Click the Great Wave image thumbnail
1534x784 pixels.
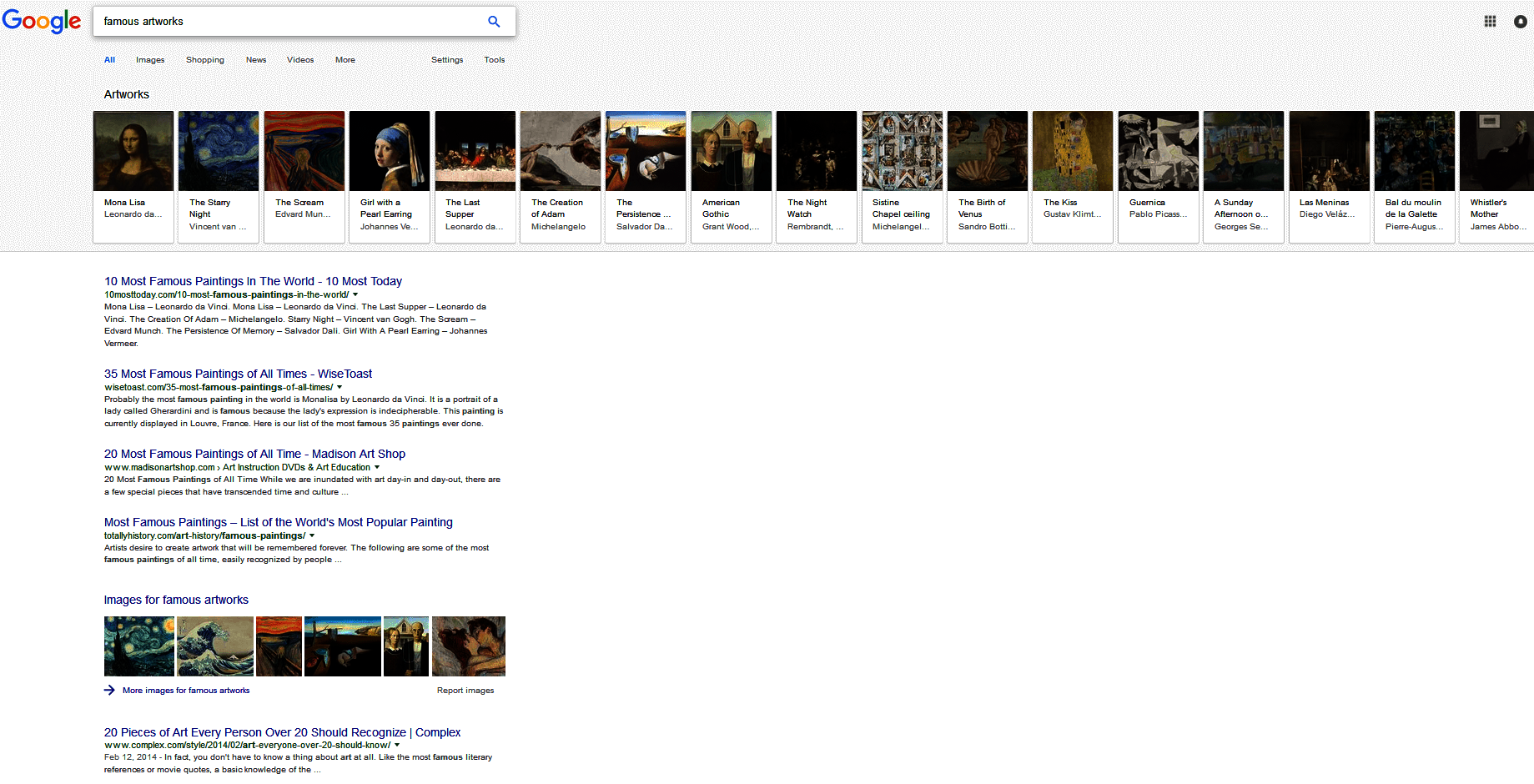(x=215, y=646)
